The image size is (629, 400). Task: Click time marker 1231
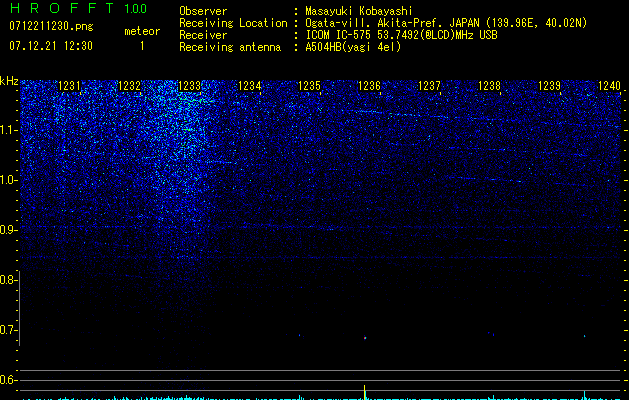pos(69,85)
